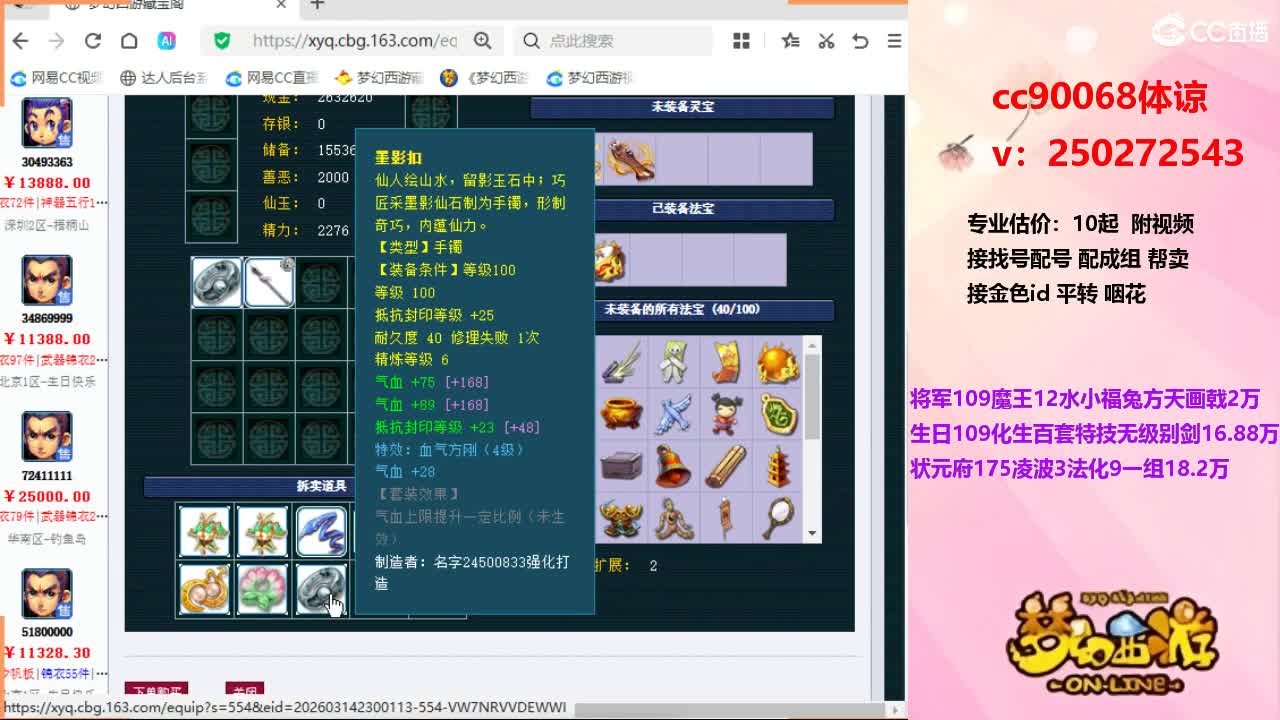
Task: Open browser extensions grid icon
Action: (x=741, y=41)
